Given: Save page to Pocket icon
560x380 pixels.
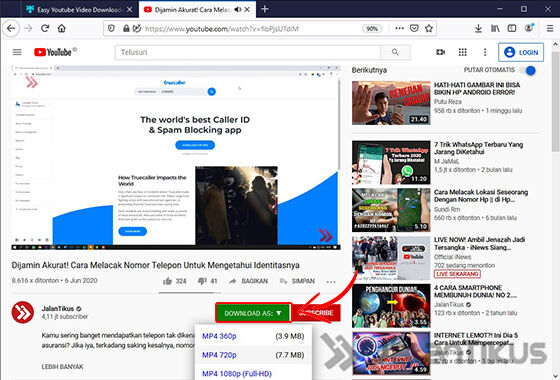Looking at the screenshot, I should click(414, 29).
